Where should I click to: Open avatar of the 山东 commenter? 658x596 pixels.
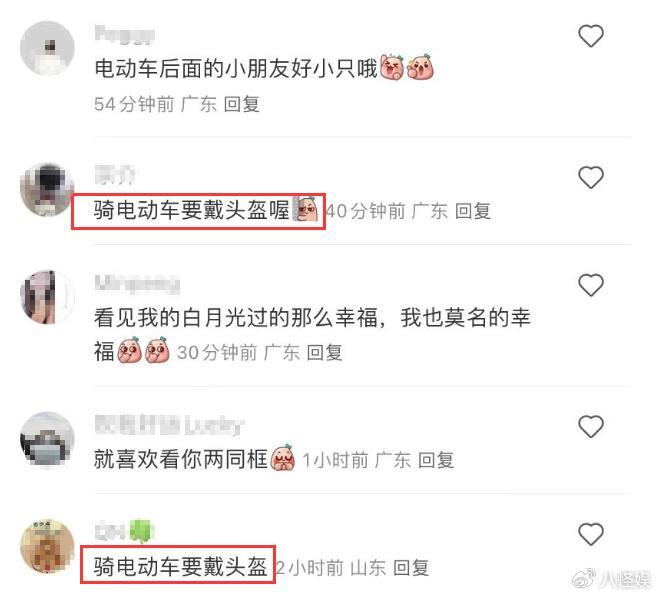click(x=47, y=546)
